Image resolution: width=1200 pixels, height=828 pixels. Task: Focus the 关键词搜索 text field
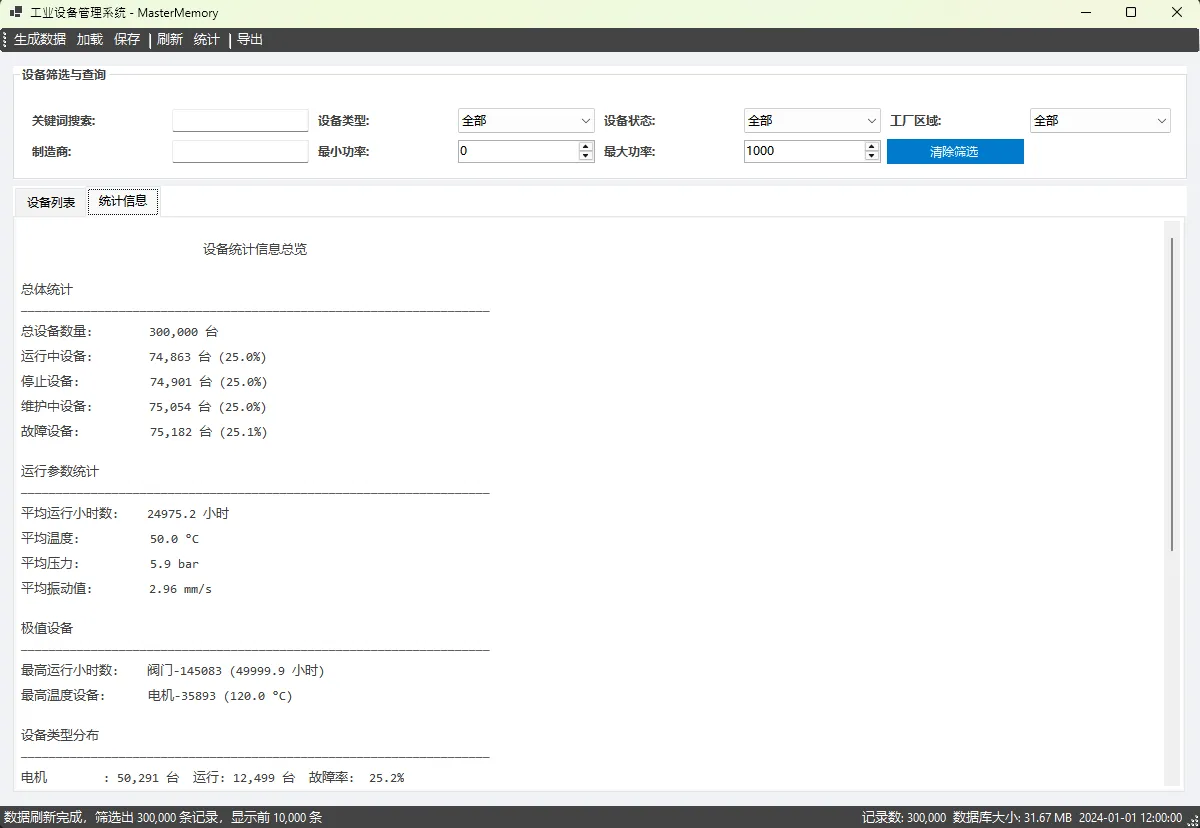[x=240, y=121]
